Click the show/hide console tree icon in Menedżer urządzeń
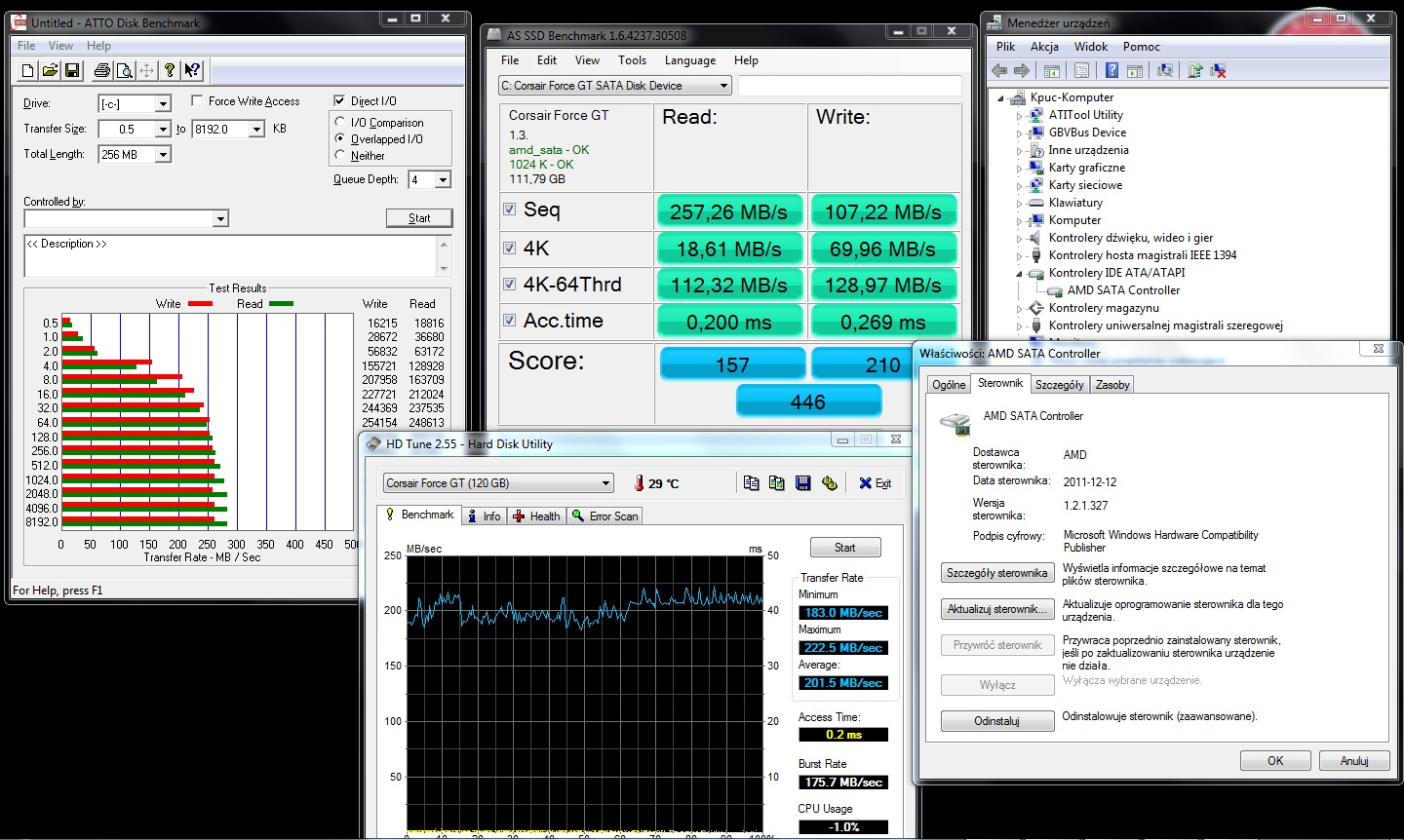The height and width of the screenshot is (840, 1404). [1051, 70]
